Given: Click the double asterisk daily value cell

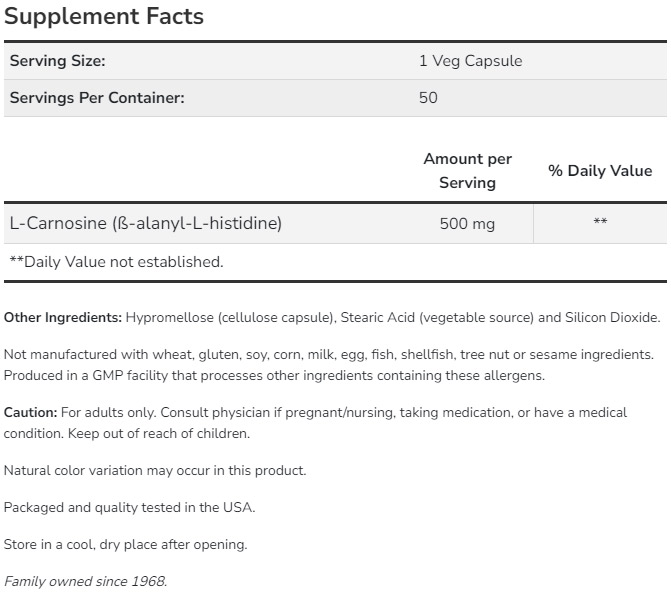Looking at the screenshot, I should pyautogui.click(x=600, y=223).
